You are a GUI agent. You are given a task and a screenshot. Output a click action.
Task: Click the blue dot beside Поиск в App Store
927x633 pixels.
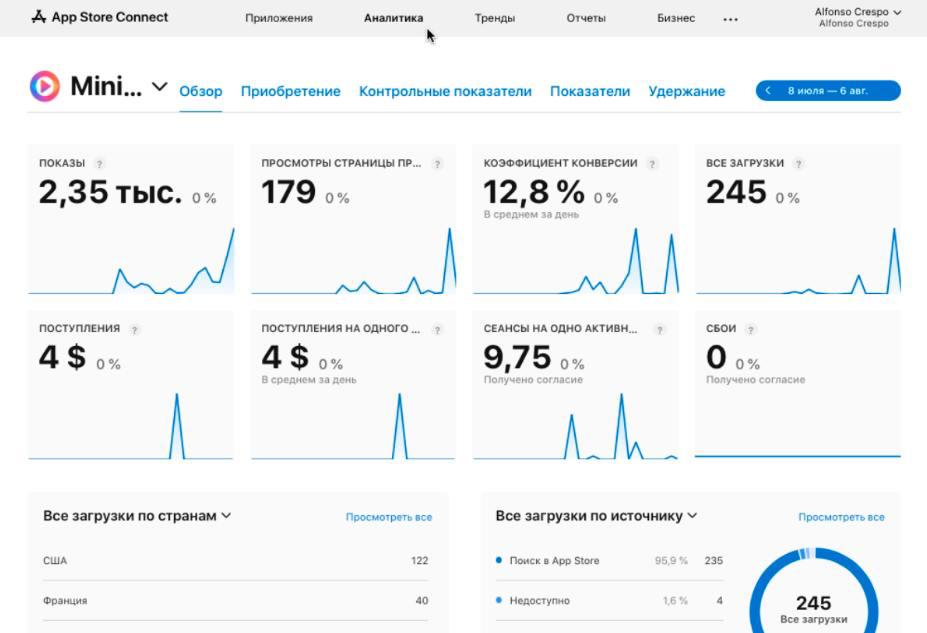tap(499, 560)
